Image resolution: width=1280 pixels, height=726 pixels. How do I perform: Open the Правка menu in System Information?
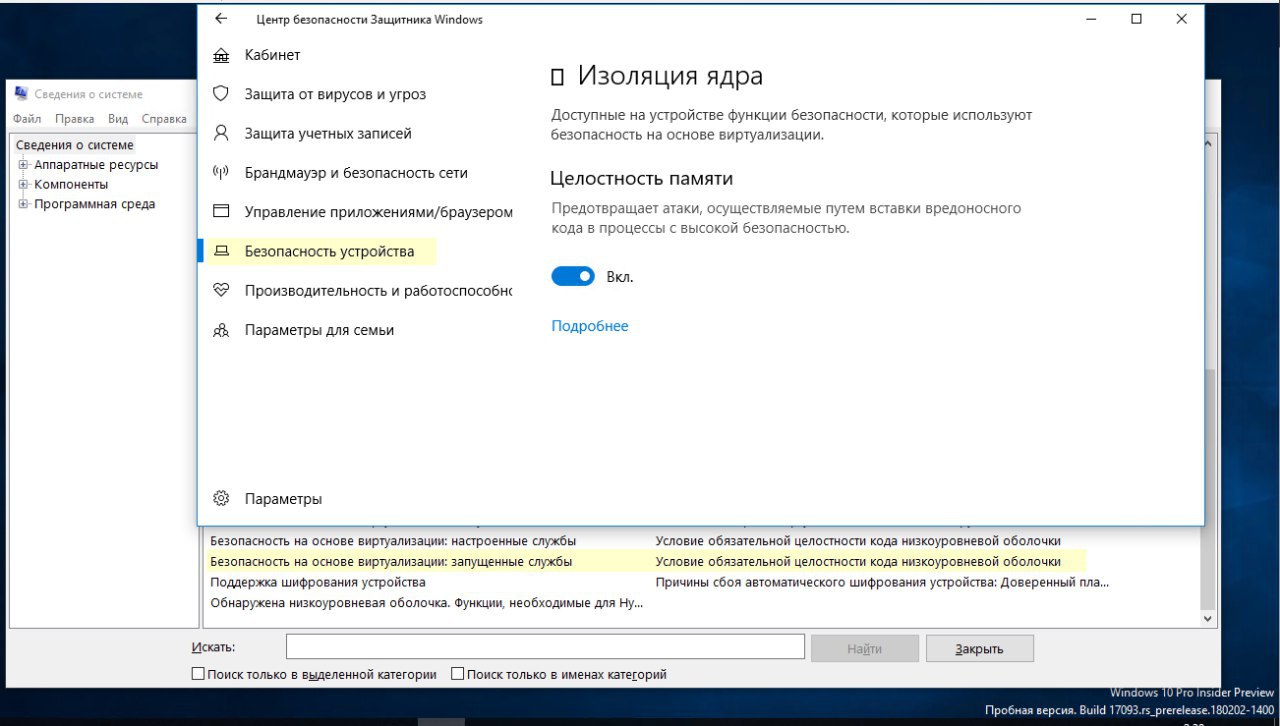point(75,119)
